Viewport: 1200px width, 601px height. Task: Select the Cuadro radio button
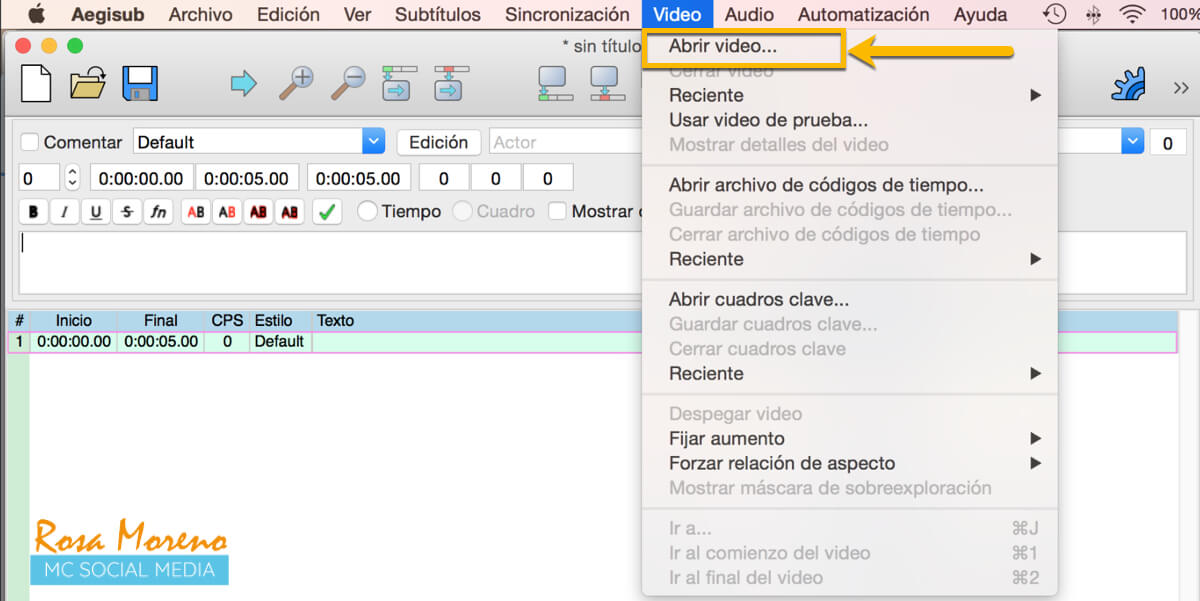pos(463,211)
